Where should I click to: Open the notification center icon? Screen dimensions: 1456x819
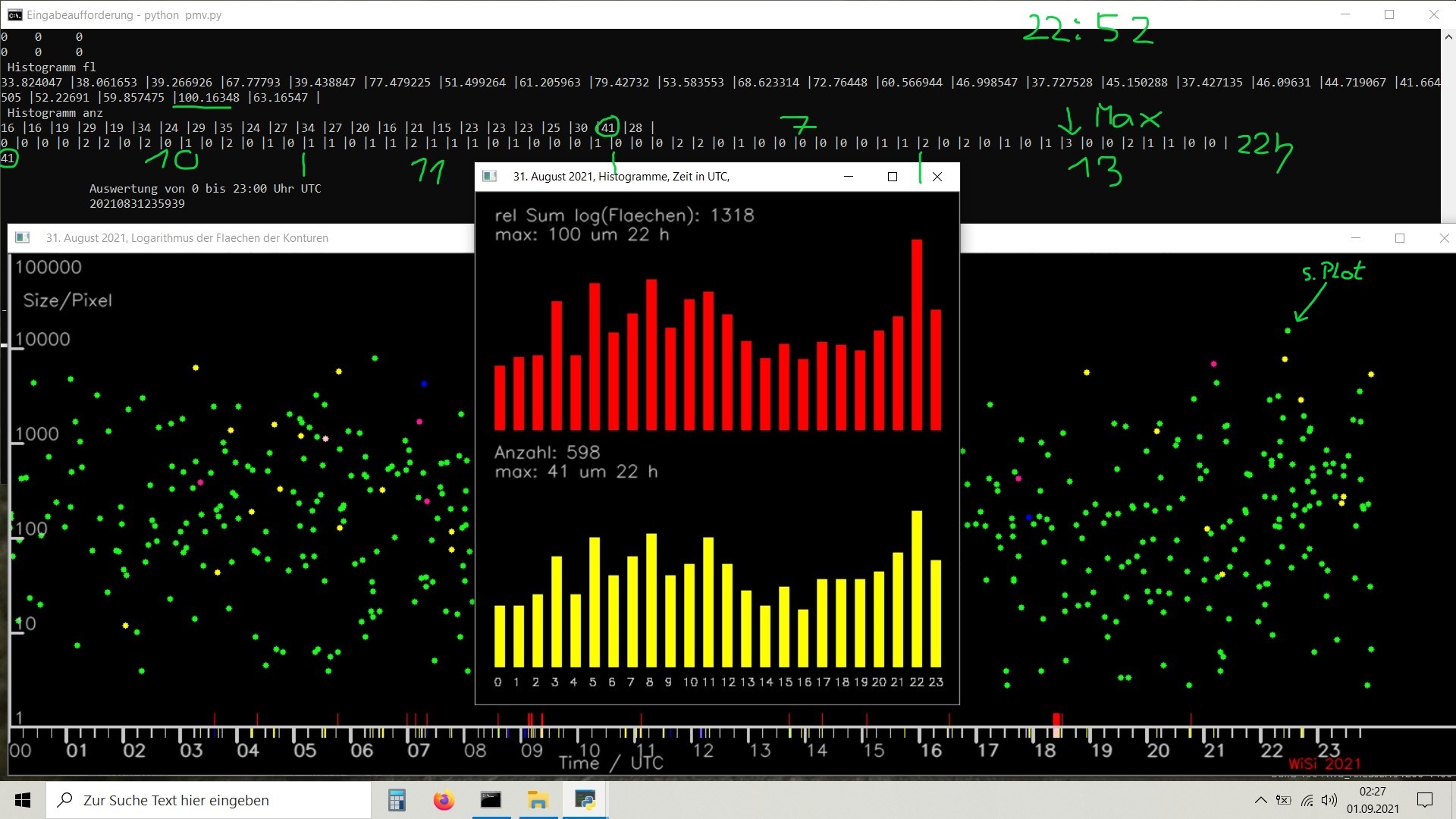(1425, 800)
